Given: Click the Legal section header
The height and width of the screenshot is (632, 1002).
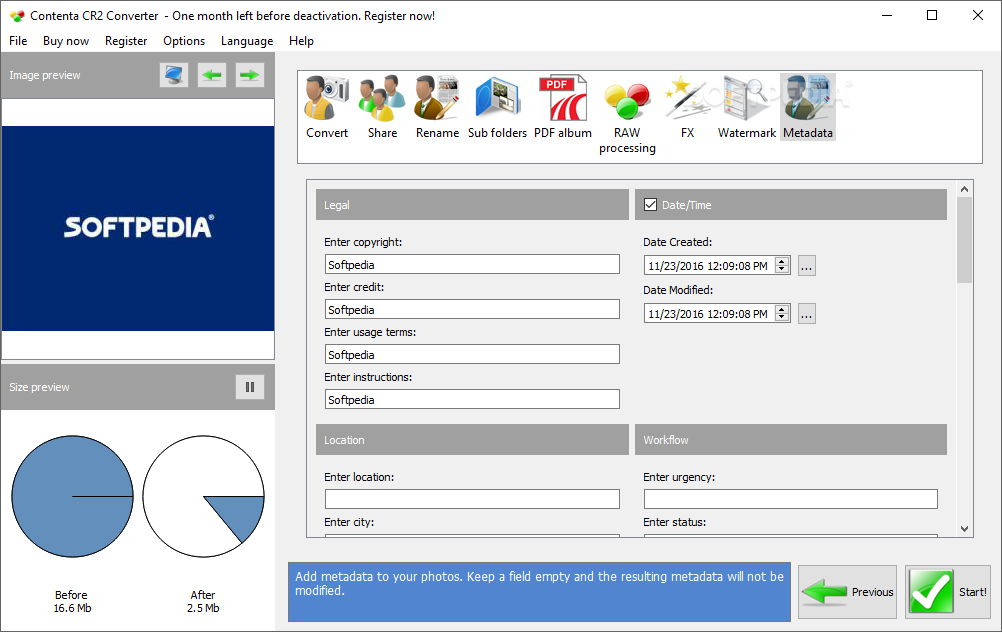Looking at the screenshot, I should [x=472, y=204].
